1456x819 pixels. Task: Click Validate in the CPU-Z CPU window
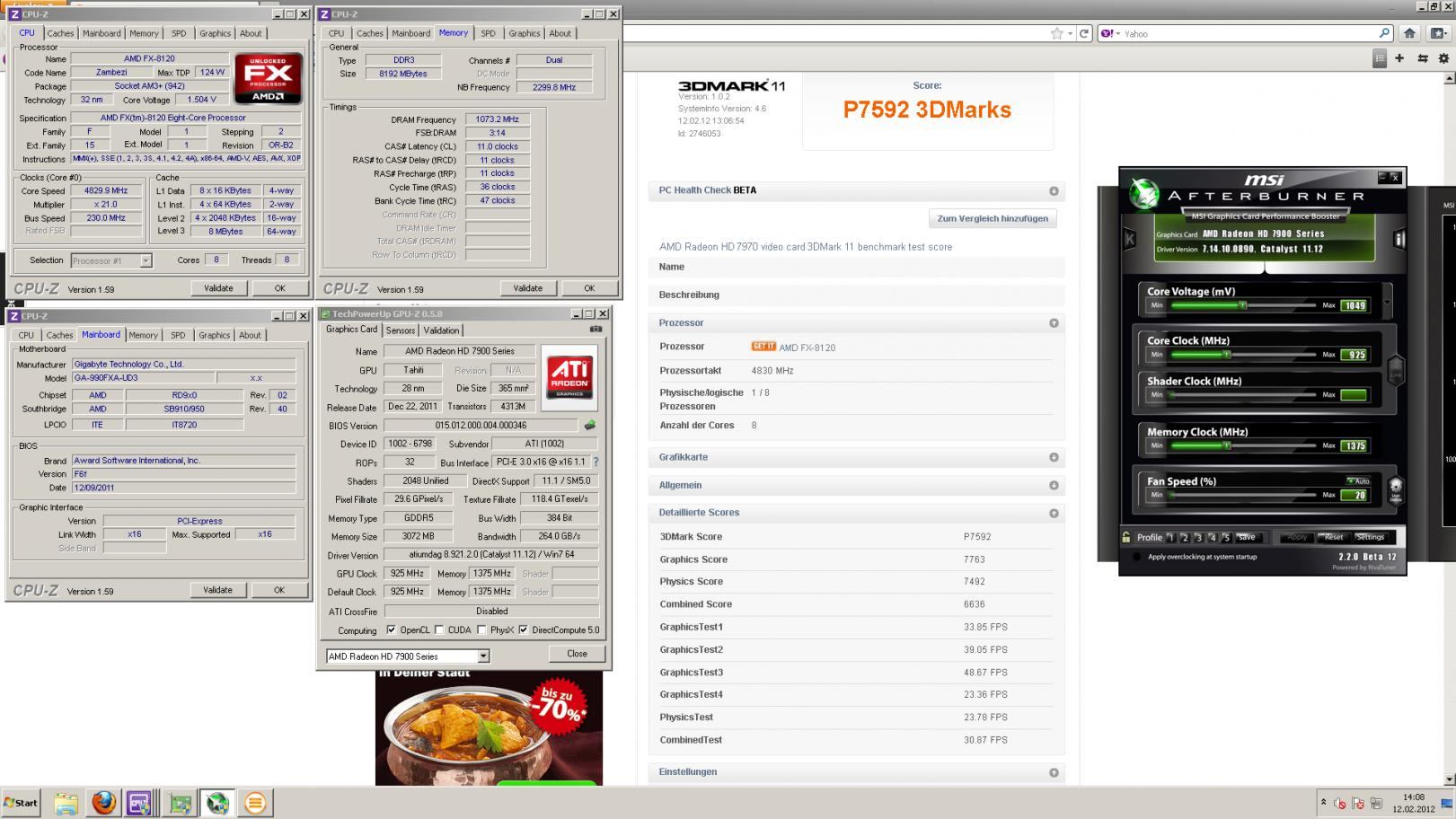[x=218, y=288]
